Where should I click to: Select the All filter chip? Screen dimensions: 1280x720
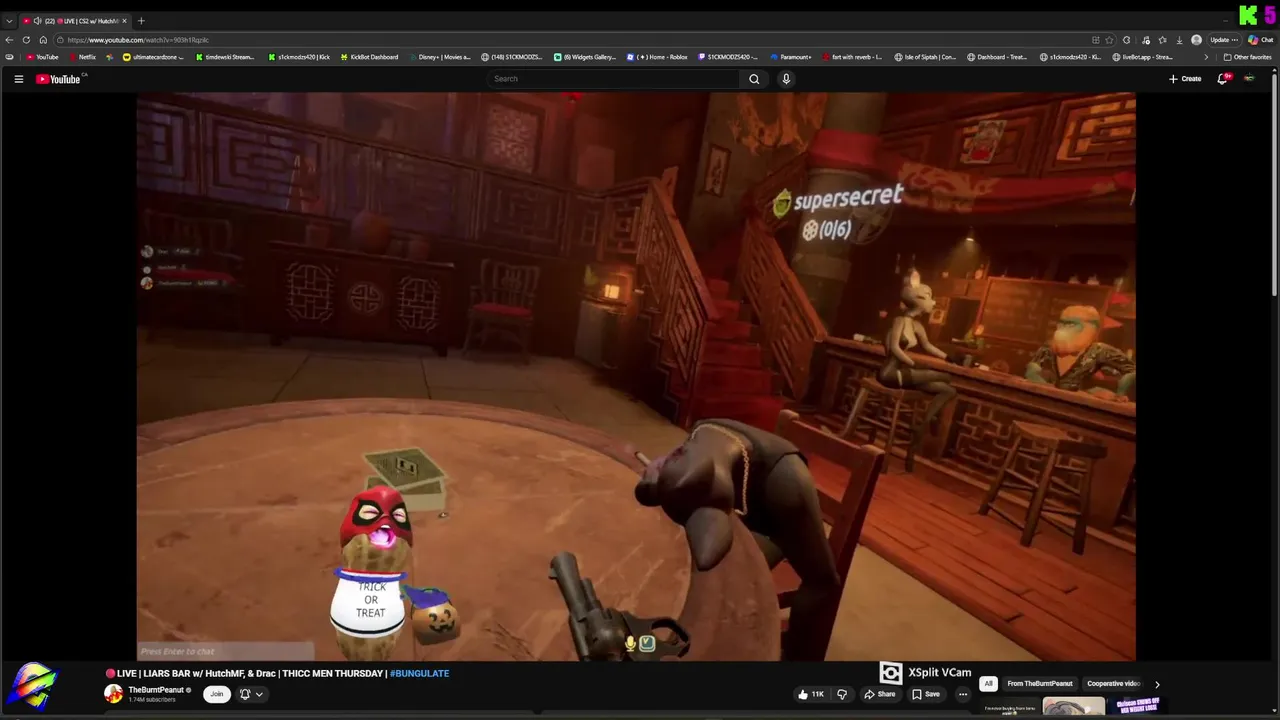pyautogui.click(x=988, y=684)
